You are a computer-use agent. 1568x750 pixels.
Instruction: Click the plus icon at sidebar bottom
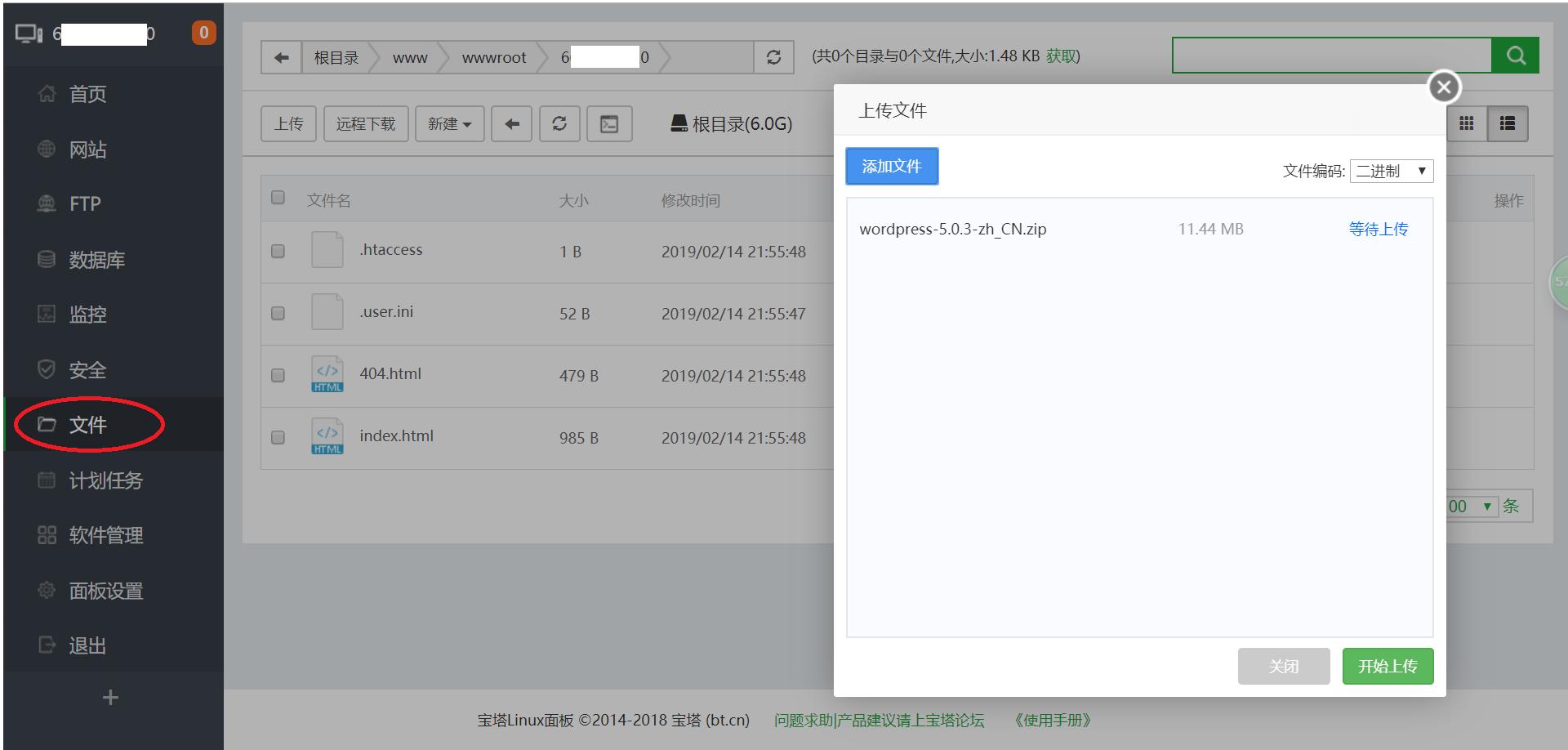coord(111,698)
